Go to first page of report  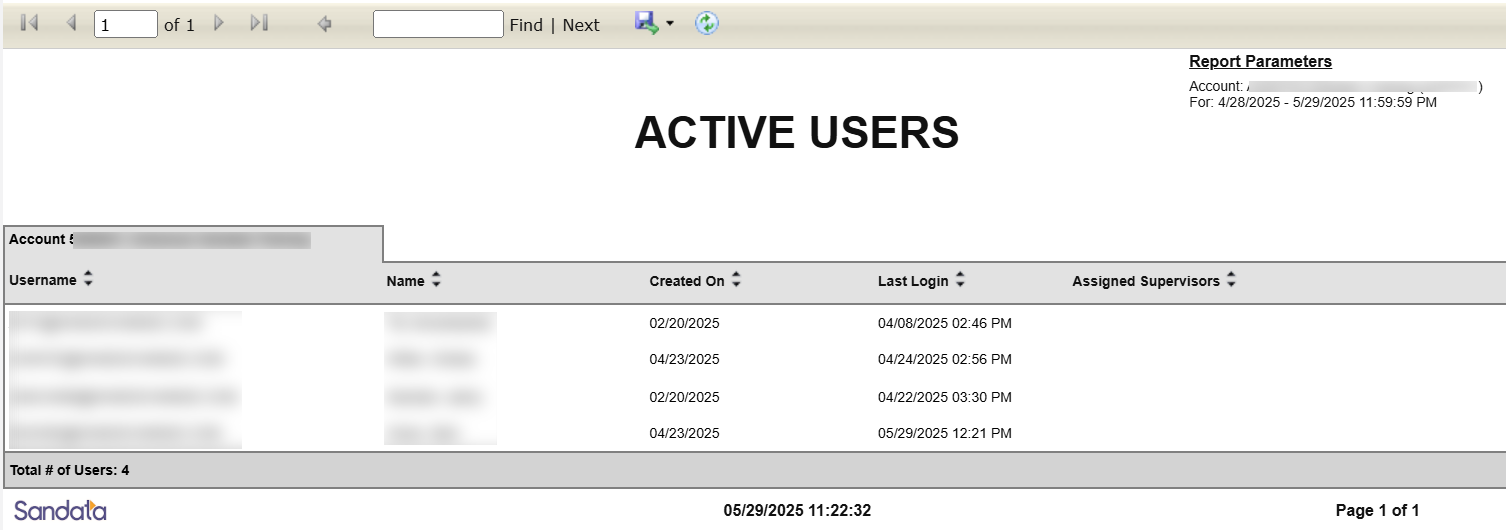pos(29,24)
